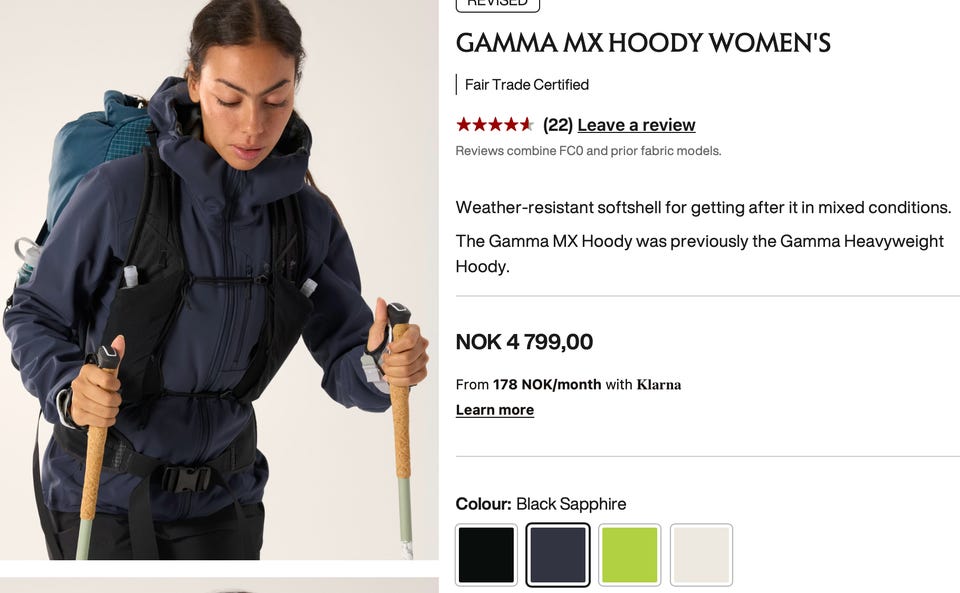Open the main product photo of the hoody
The width and height of the screenshot is (960, 593).
coord(219,280)
